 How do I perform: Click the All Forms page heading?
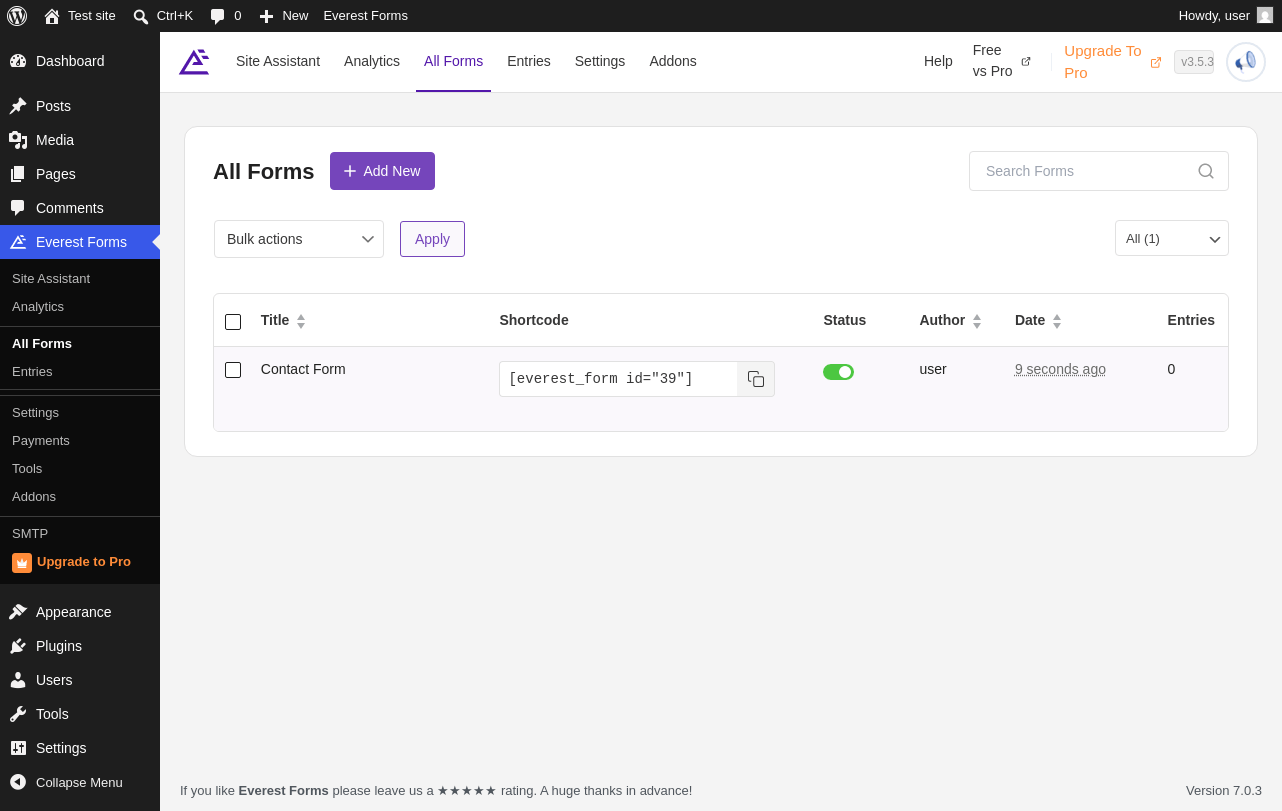pyautogui.click(x=264, y=172)
